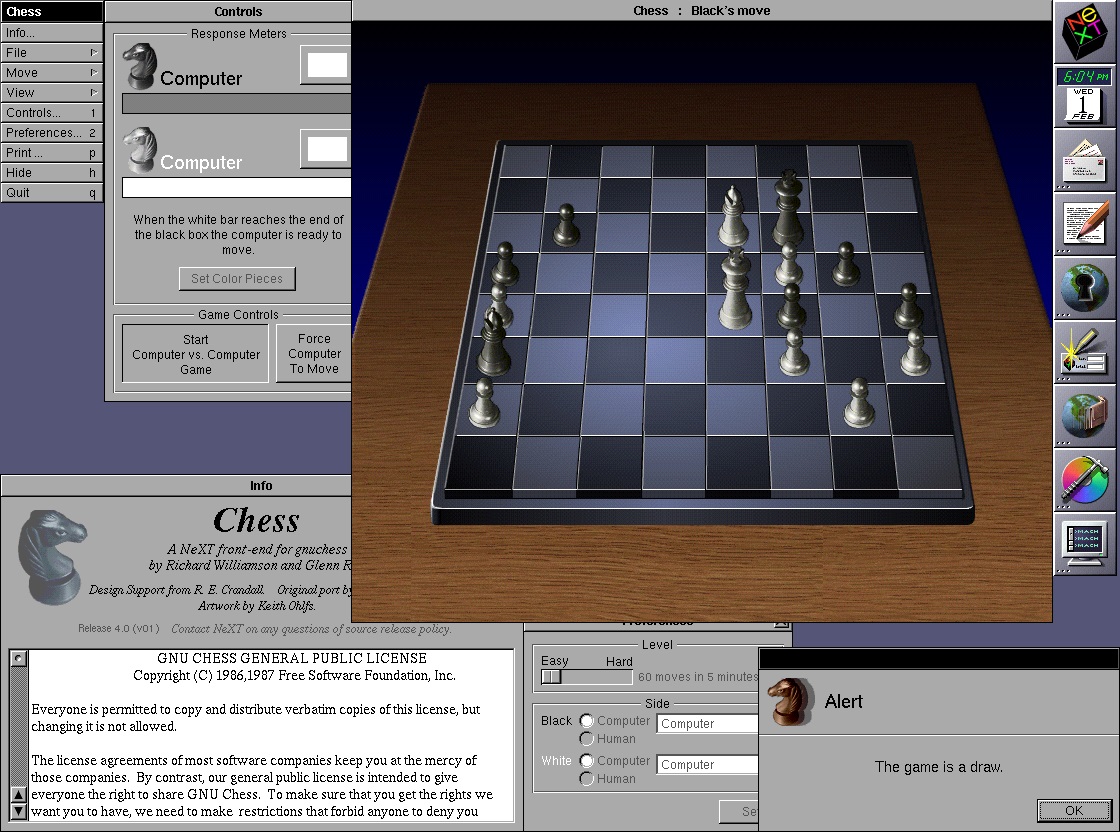Expand the View submenu
This screenshot has height=832, width=1120.
click(51, 93)
